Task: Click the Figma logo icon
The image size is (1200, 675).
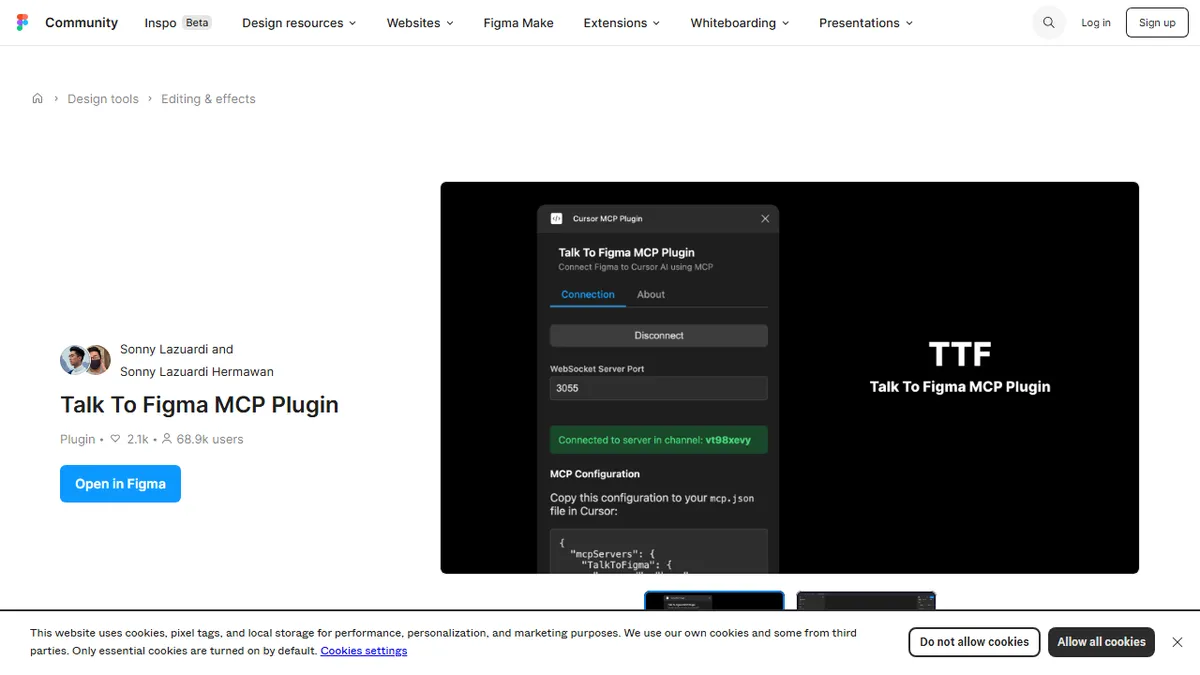Action: [23, 22]
